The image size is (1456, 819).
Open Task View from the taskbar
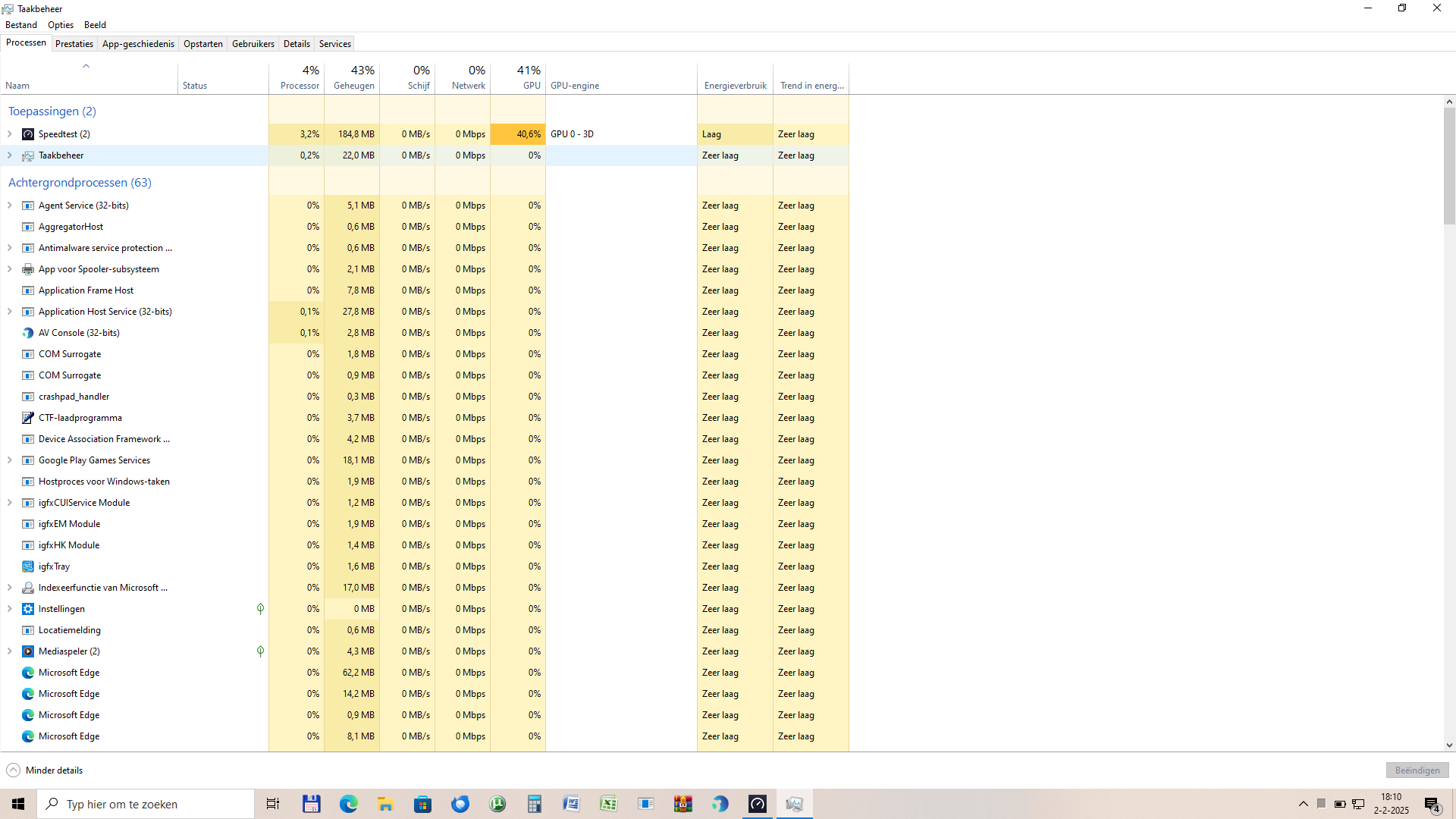[x=273, y=804]
